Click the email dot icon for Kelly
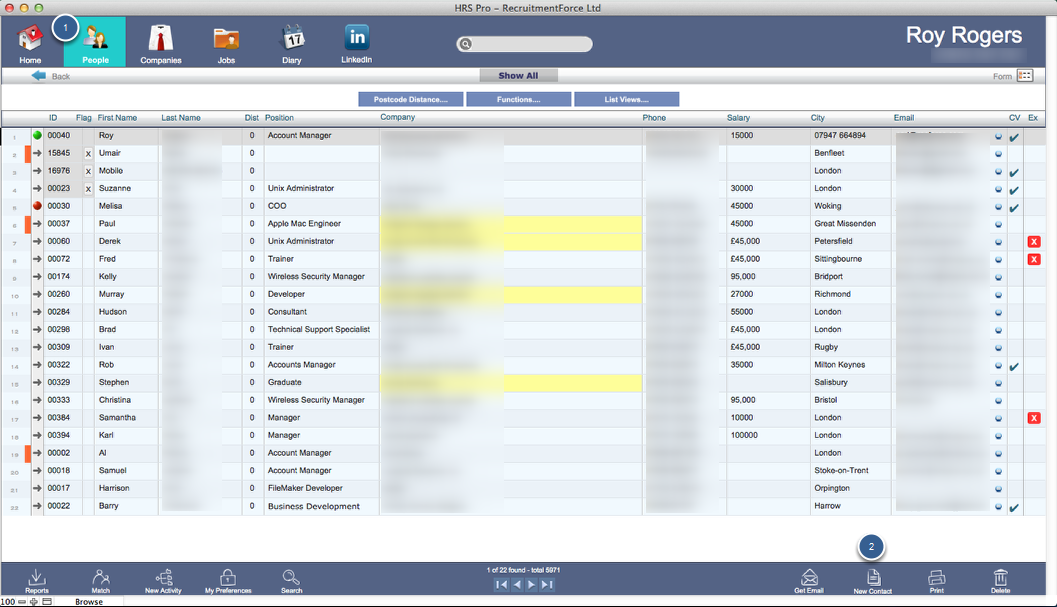 (x=998, y=277)
